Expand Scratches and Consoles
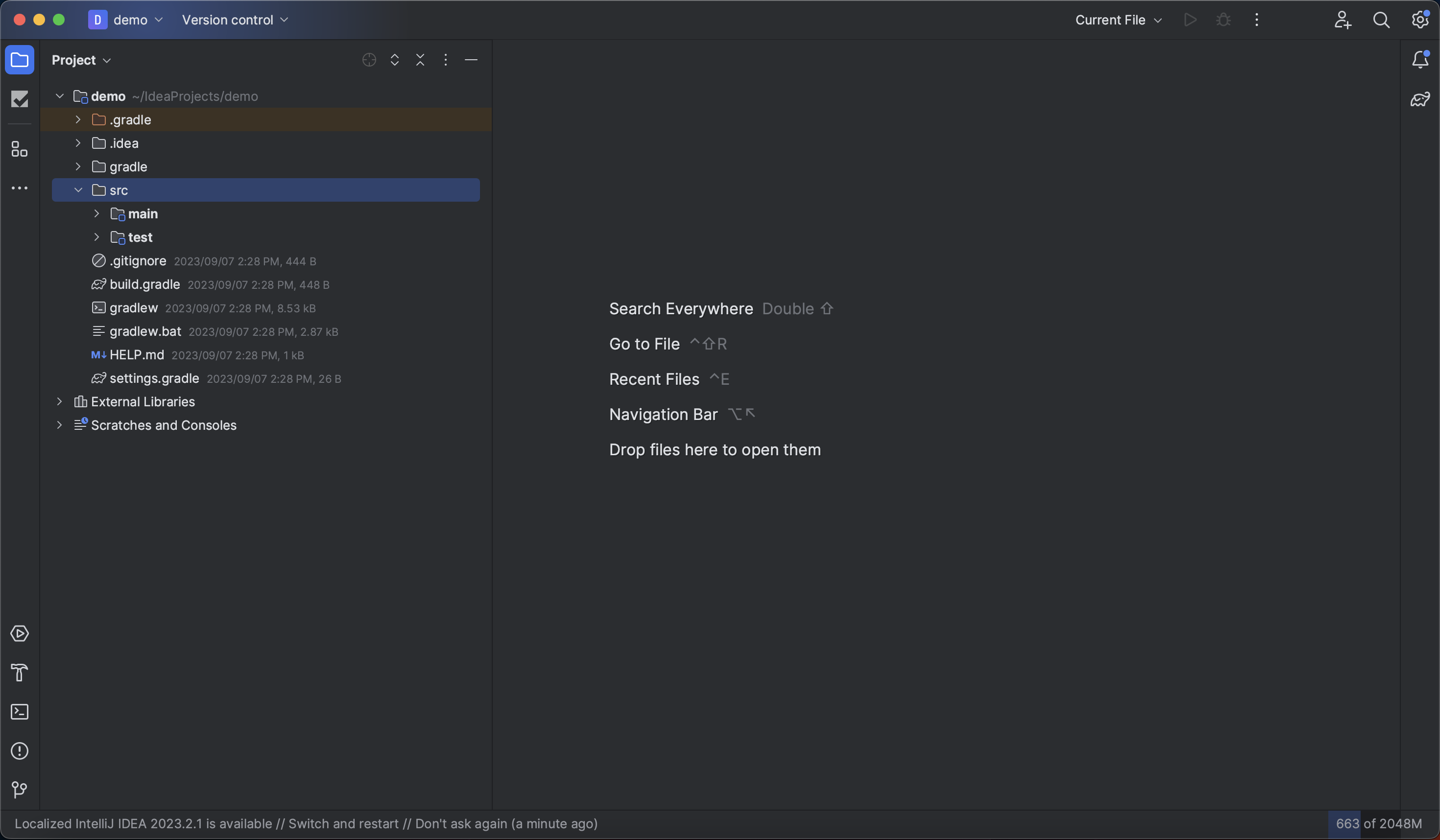 coord(59,425)
